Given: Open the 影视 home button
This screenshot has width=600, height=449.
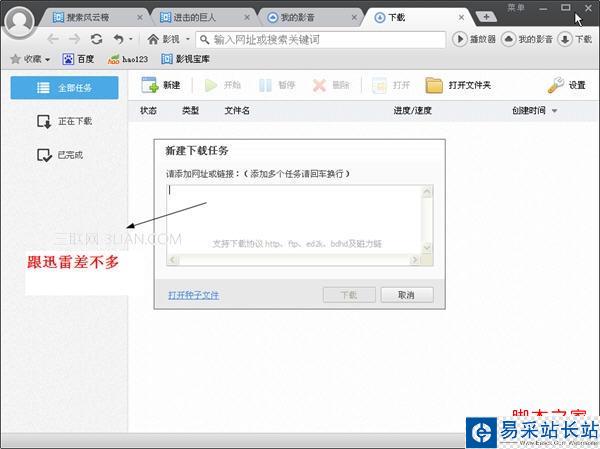Looking at the screenshot, I should pos(164,39).
